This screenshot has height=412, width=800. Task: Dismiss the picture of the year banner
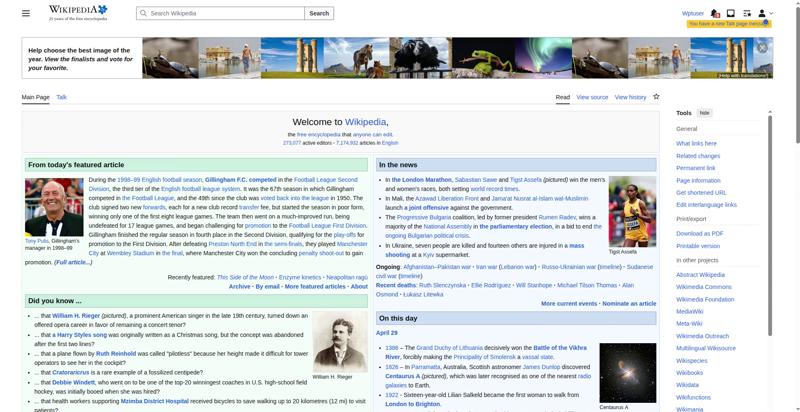(x=762, y=47)
